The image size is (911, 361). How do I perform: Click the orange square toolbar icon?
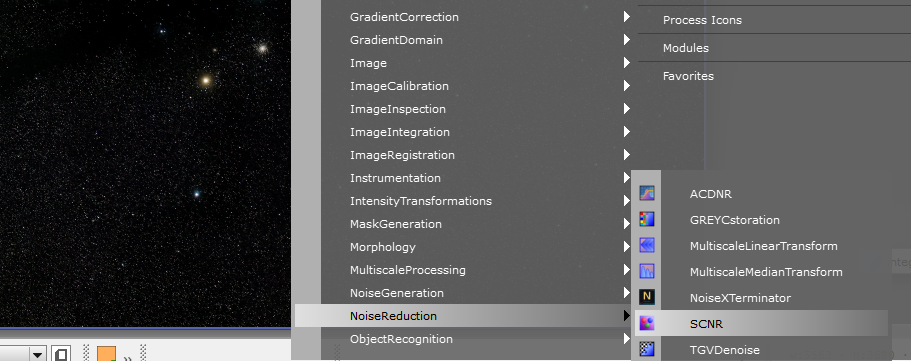tap(106, 354)
